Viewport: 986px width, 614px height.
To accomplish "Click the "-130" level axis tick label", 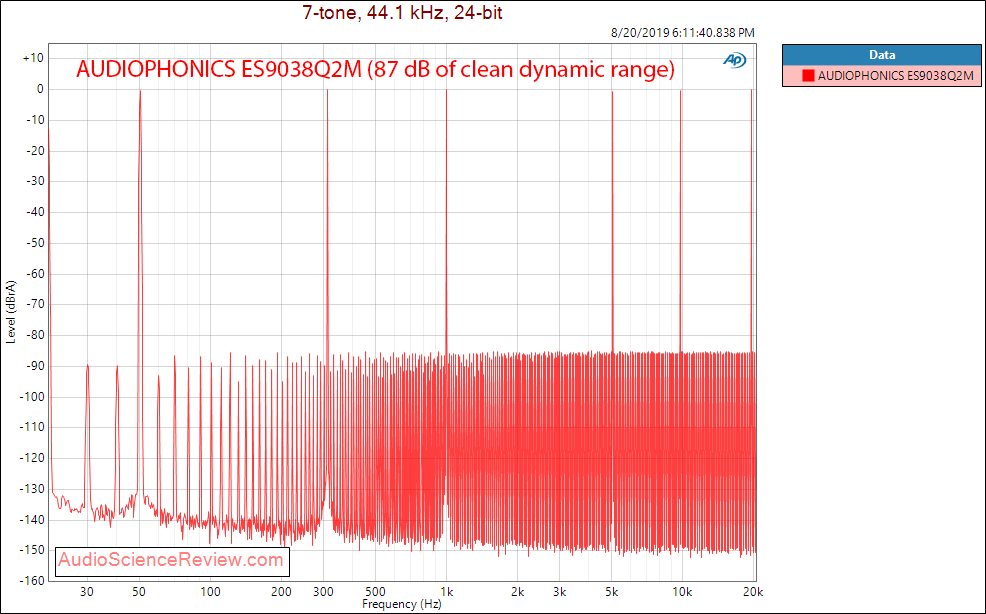I will 32,489.
